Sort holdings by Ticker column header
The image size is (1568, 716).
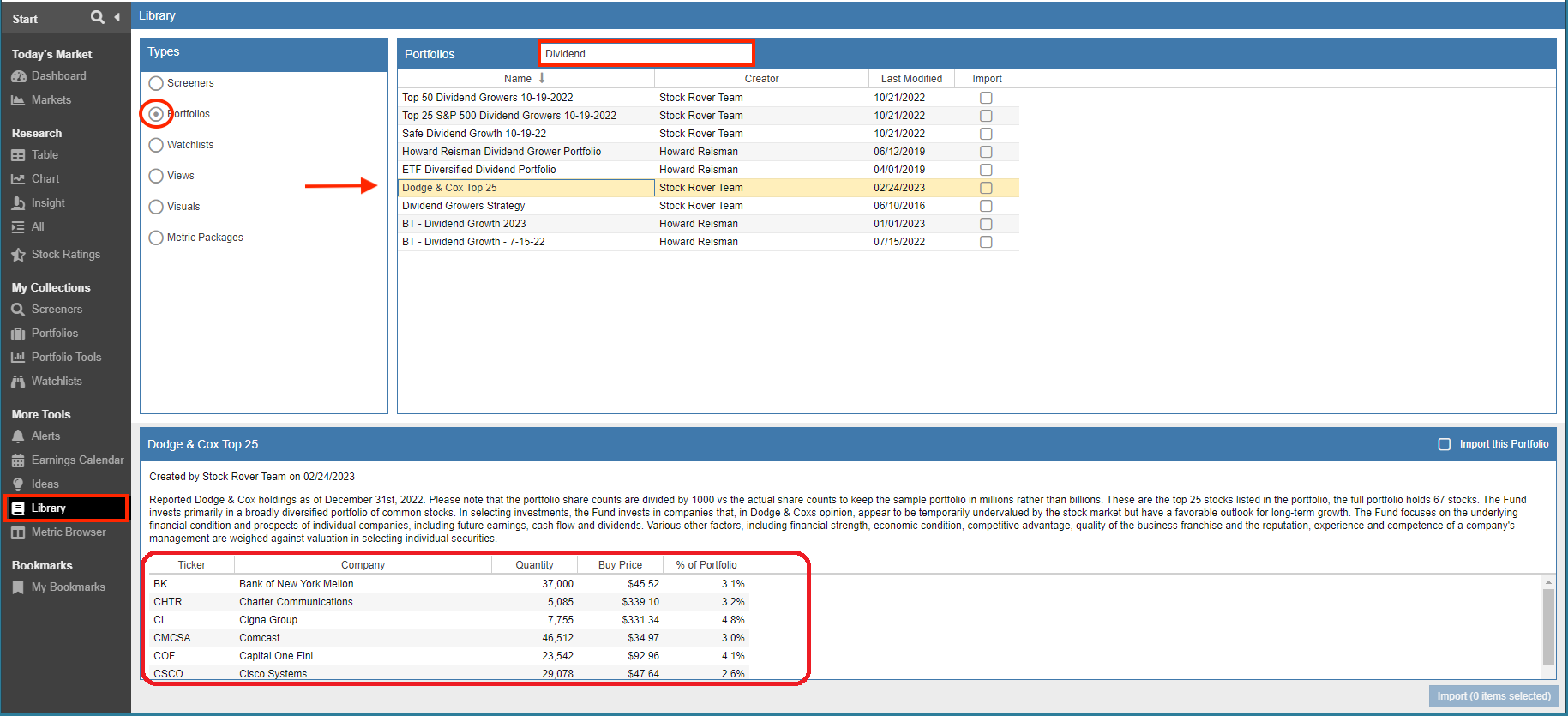(x=191, y=565)
